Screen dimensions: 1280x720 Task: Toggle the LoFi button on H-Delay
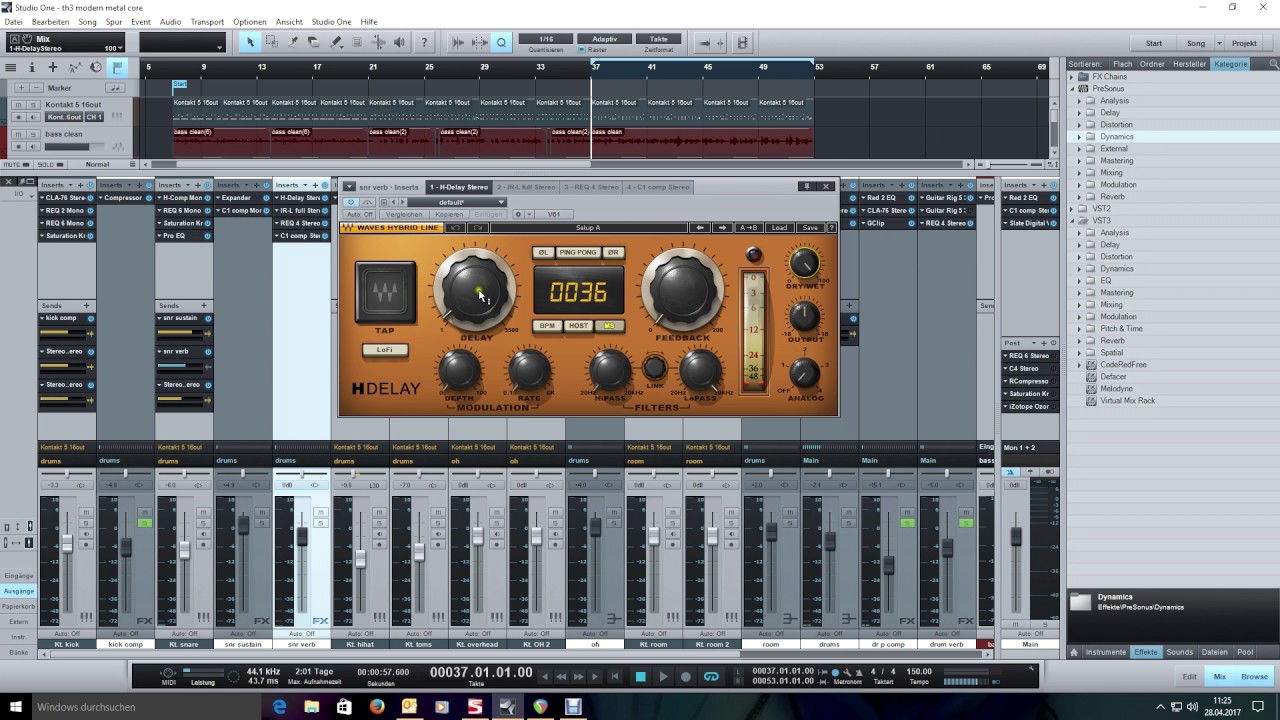tap(385, 350)
